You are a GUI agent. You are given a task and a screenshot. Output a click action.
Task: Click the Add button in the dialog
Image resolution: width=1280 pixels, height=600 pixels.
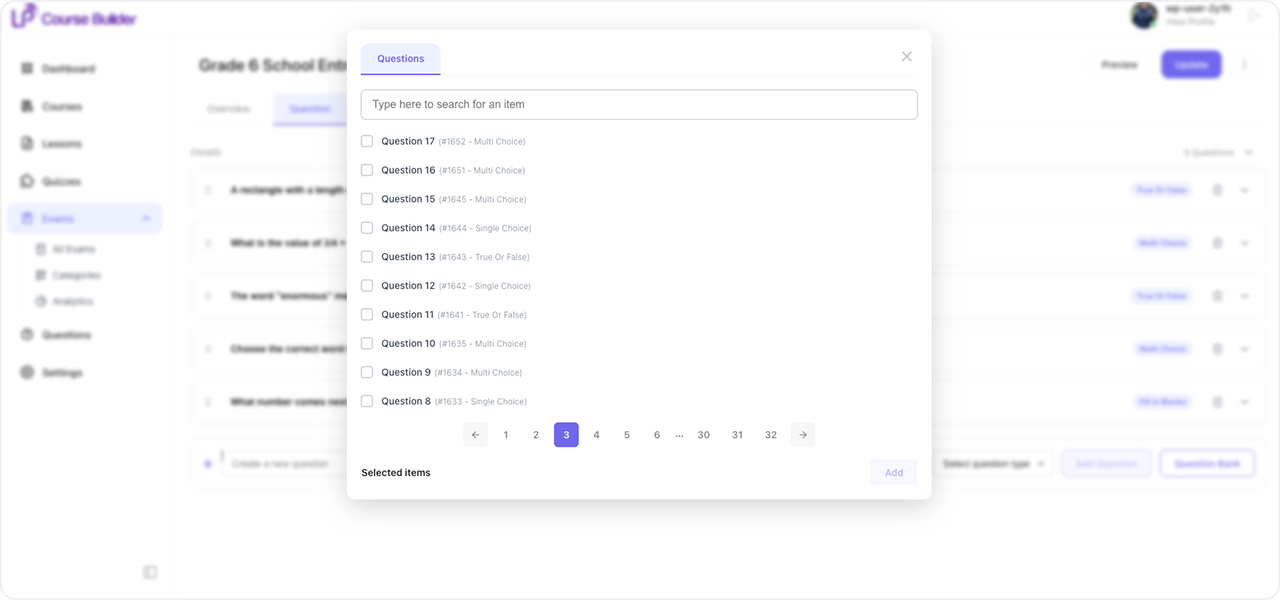(894, 473)
